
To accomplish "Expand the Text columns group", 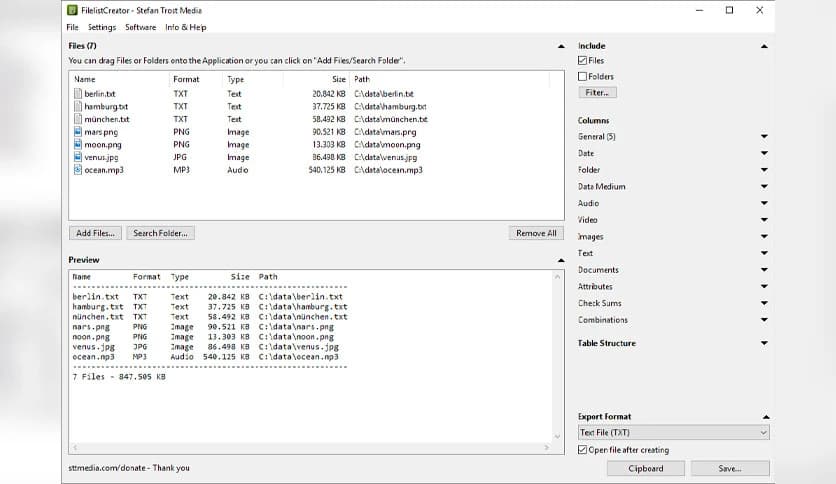I will [764, 253].
